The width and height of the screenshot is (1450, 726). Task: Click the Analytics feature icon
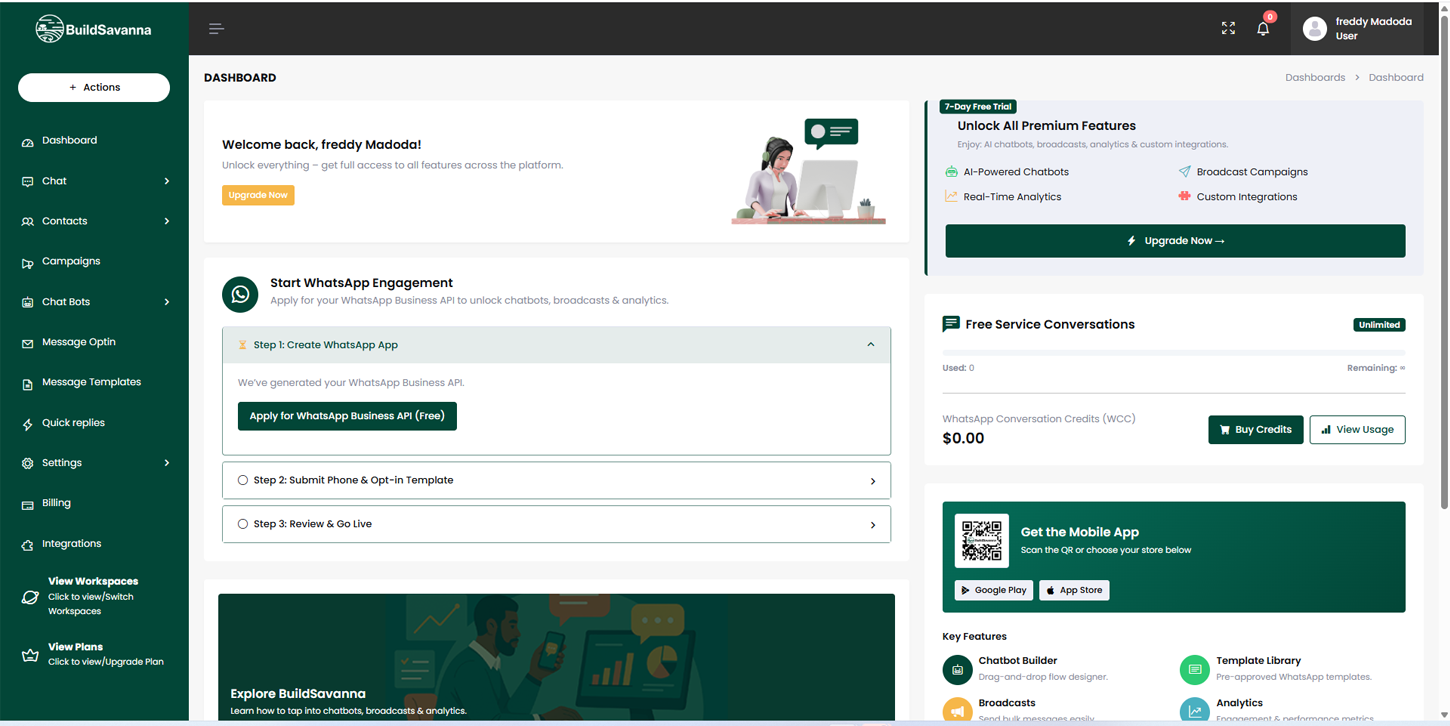[1195, 710]
